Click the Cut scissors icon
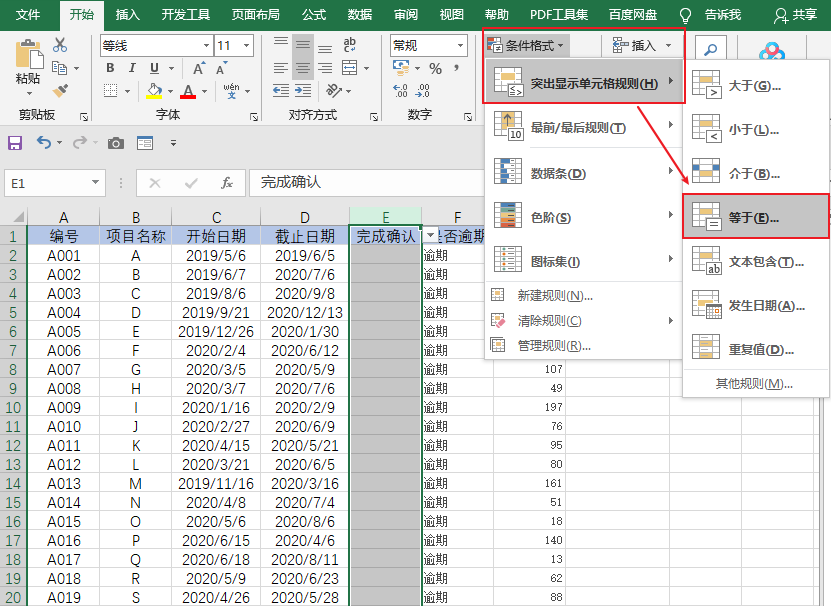831x606 pixels. (60, 45)
